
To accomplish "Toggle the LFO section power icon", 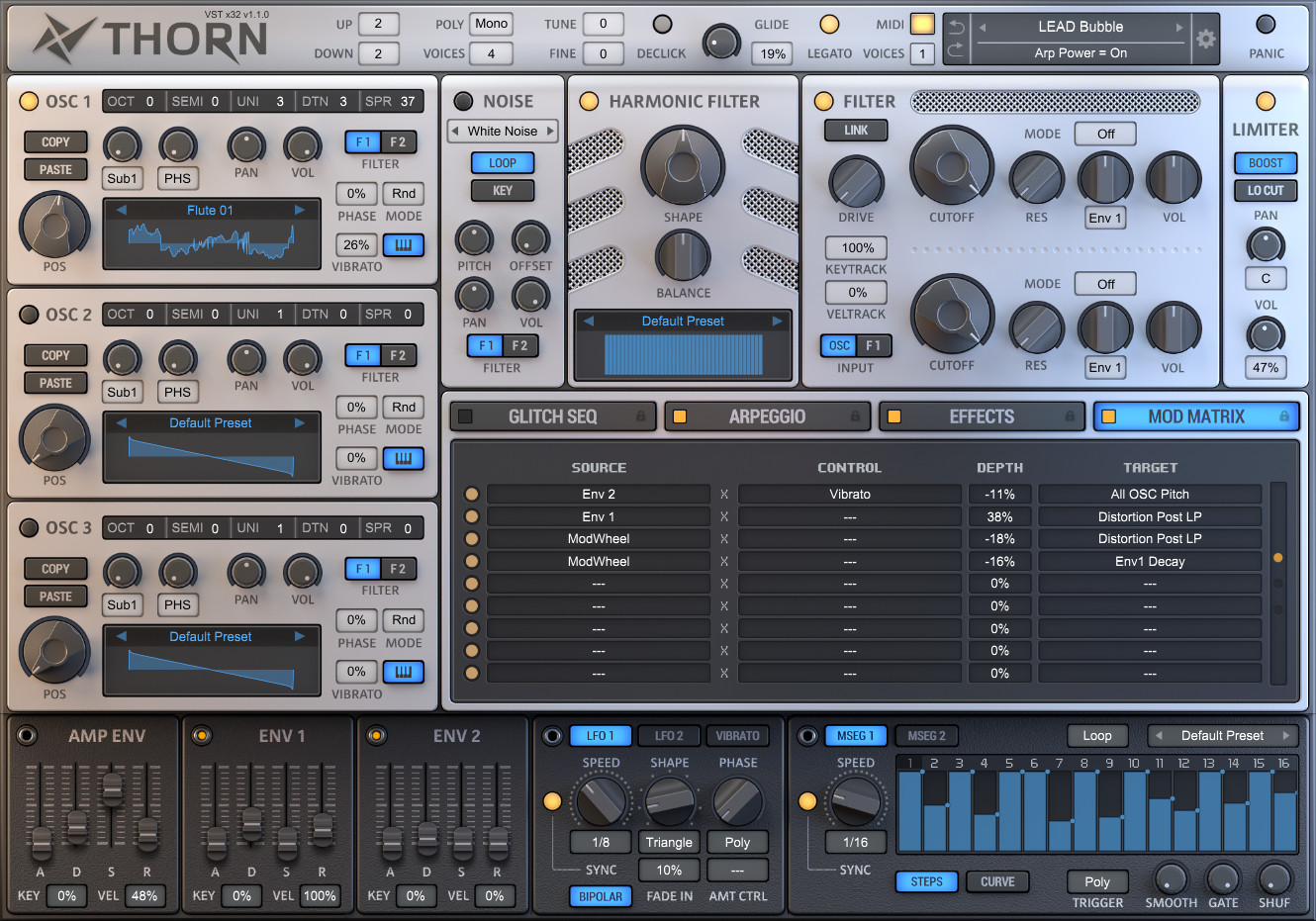I will pos(551,736).
